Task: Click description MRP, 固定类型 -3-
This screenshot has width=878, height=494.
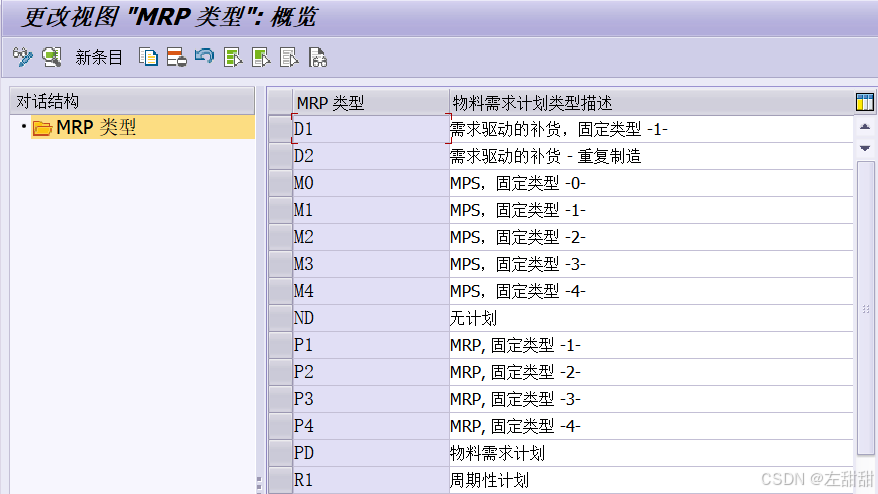Action: (x=651, y=399)
